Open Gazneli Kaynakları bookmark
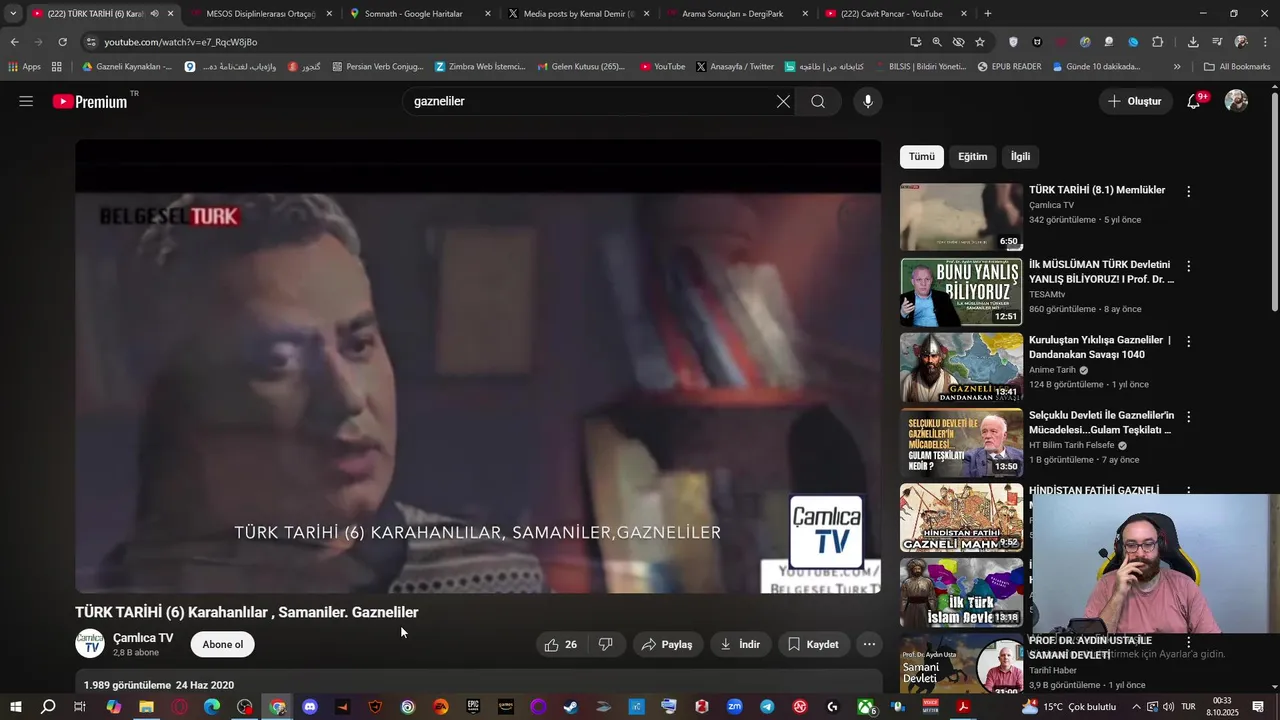This screenshot has height=720, width=1280. (127, 67)
